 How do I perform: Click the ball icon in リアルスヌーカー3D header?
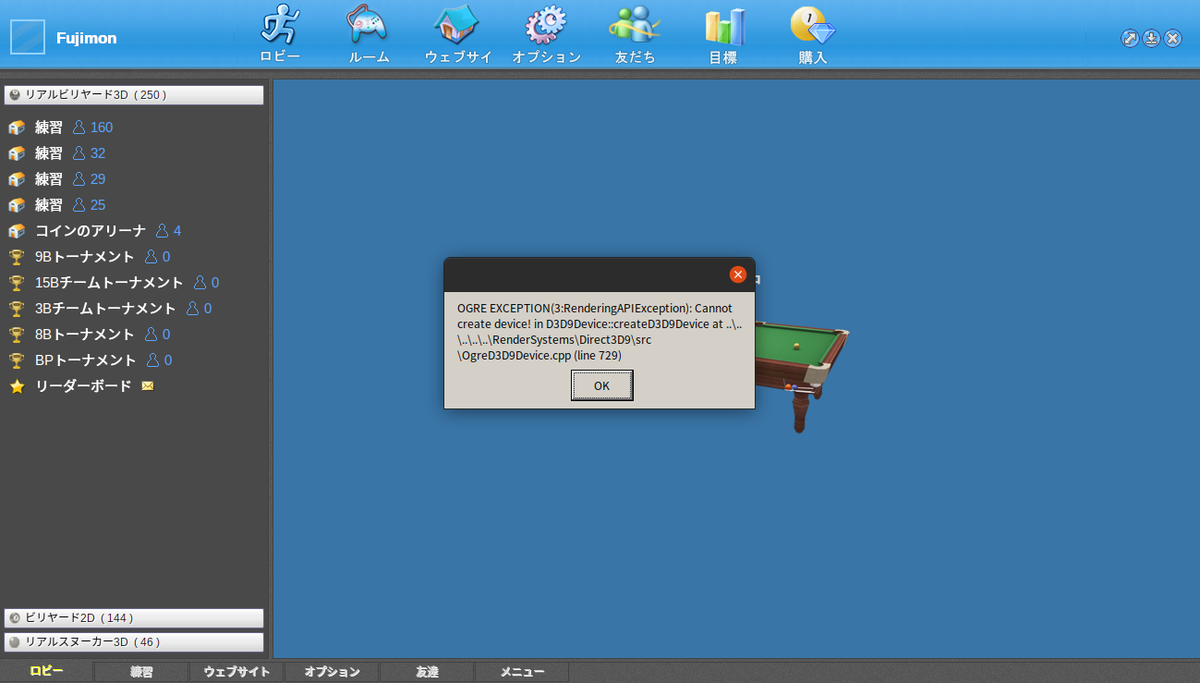(x=14, y=642)
